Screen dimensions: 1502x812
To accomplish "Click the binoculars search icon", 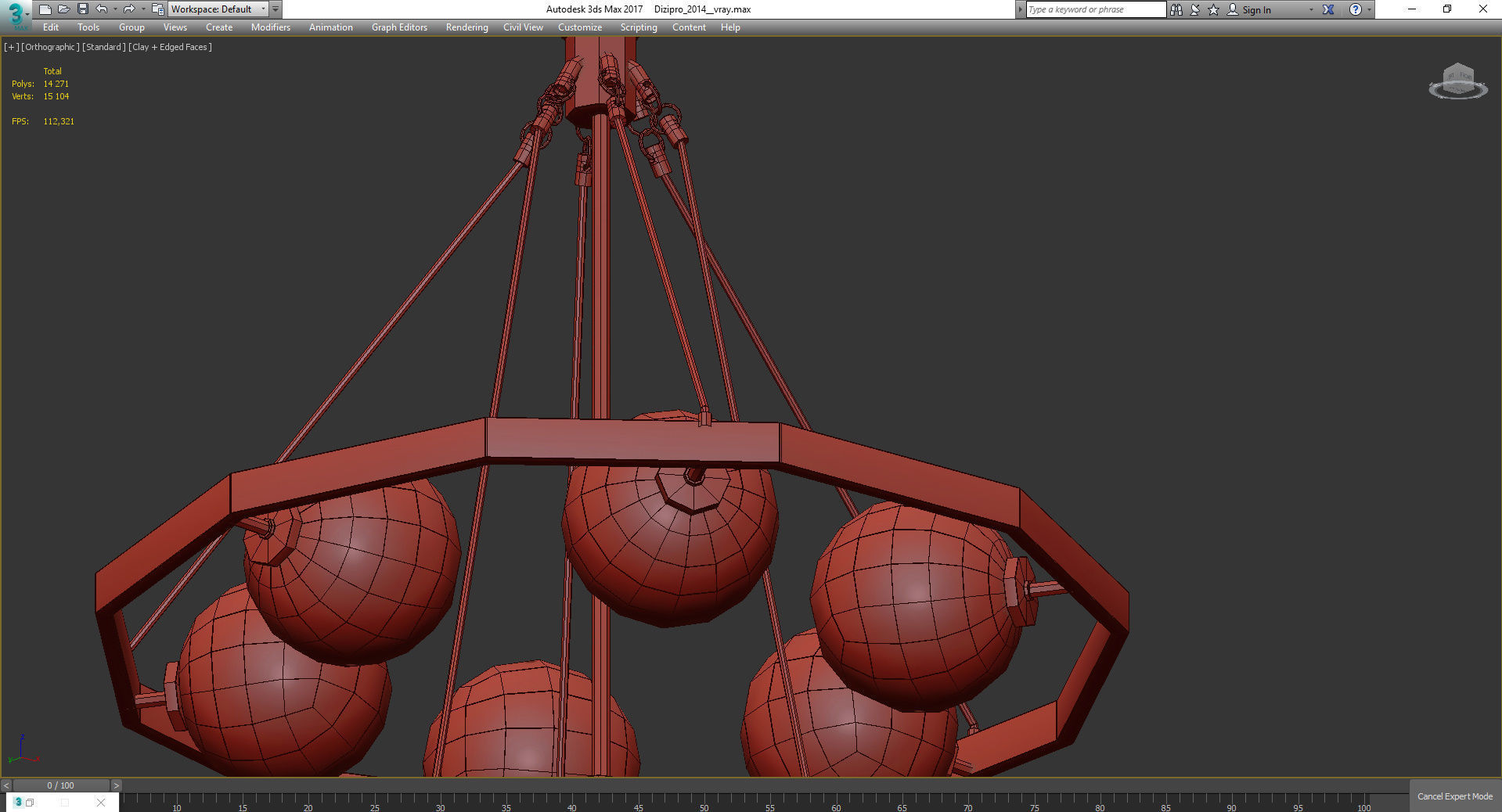I will (x=1176, y=9).
